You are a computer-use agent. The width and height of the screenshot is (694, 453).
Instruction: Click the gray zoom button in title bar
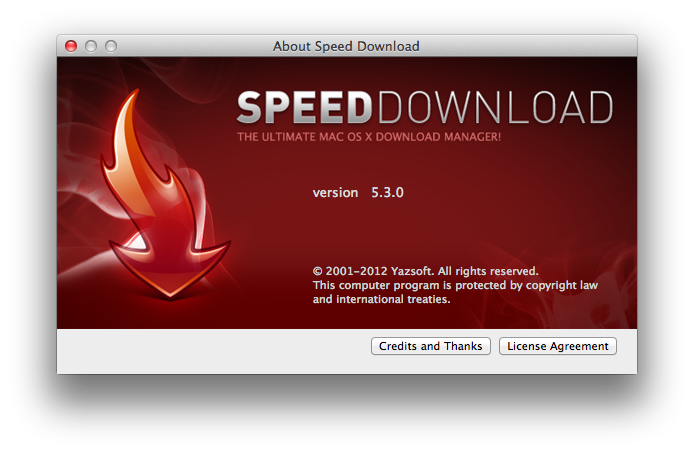[111, 46]
